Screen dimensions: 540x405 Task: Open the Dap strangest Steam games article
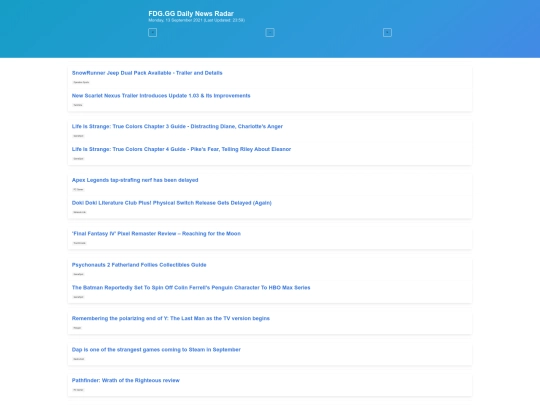(x=156, y=350)
